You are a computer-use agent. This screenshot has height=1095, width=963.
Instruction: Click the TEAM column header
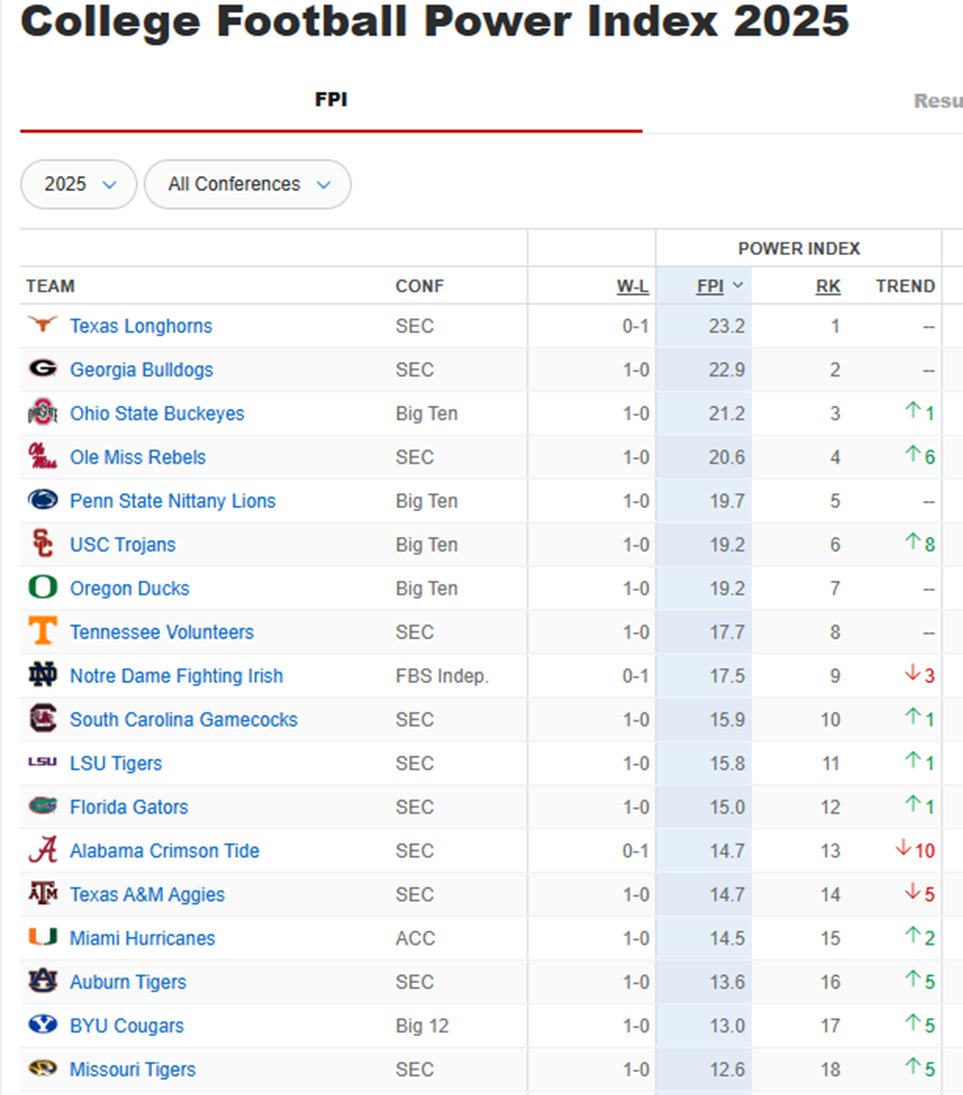tap(50, 286)
